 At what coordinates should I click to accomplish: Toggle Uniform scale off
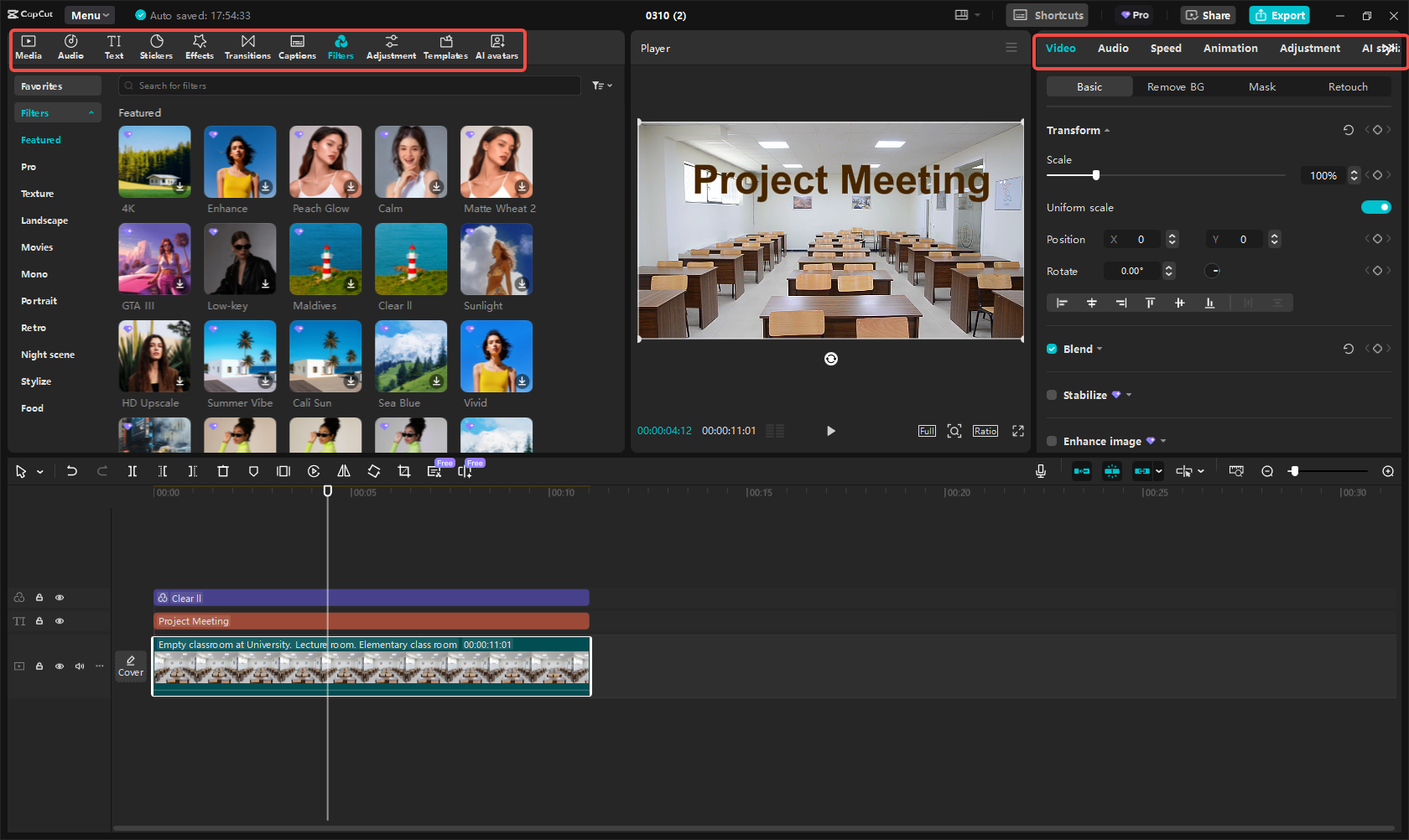[x=1376, y=207]
